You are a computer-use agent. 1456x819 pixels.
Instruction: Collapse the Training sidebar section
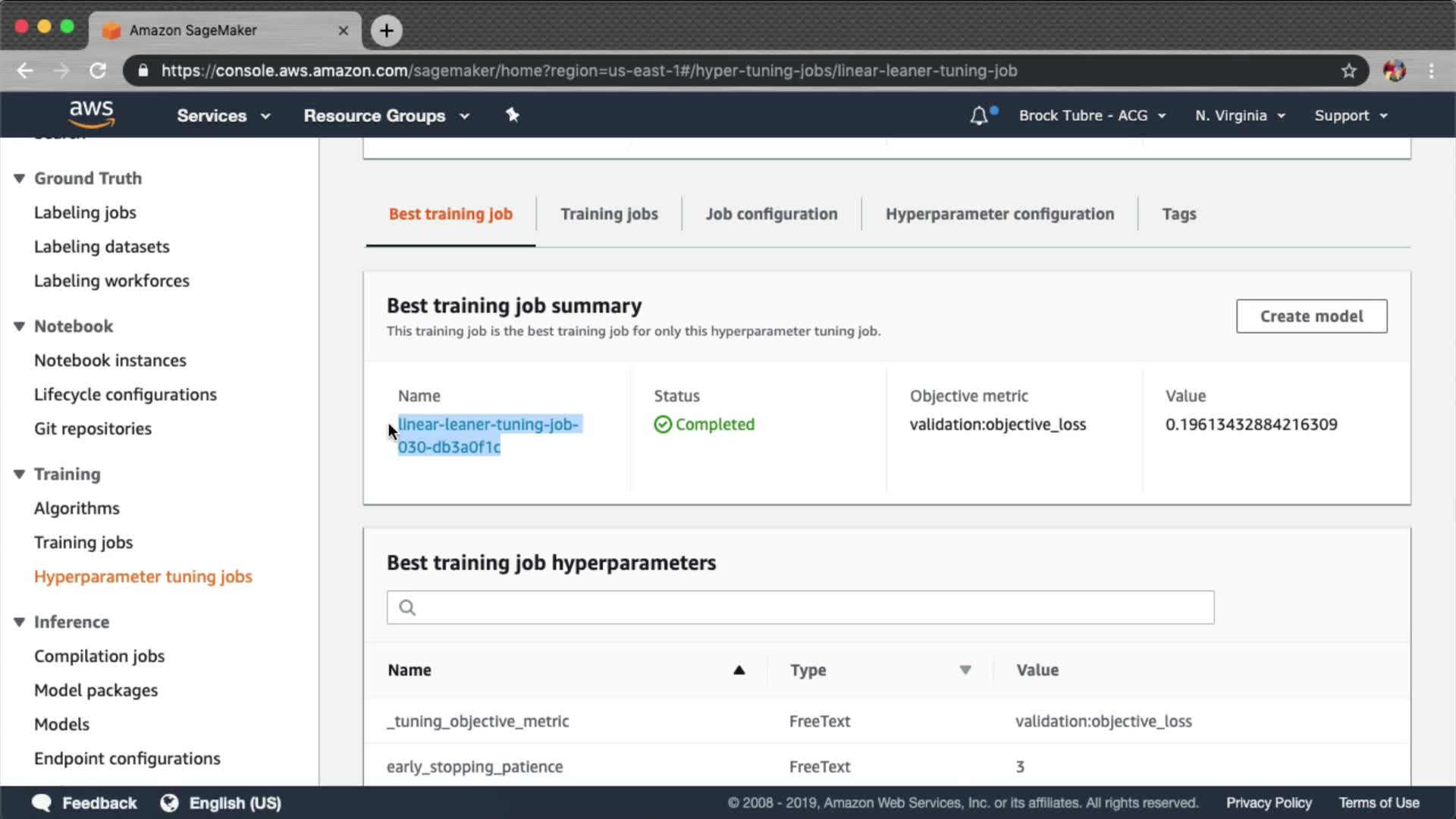pos(19,474)
